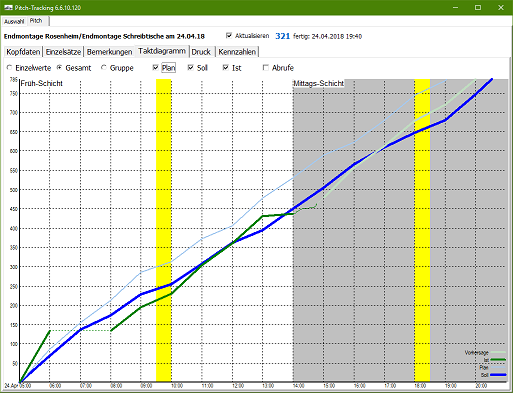Click the Soll legend blue line
This screenshot has width=513, height=393.
(498, 375)
